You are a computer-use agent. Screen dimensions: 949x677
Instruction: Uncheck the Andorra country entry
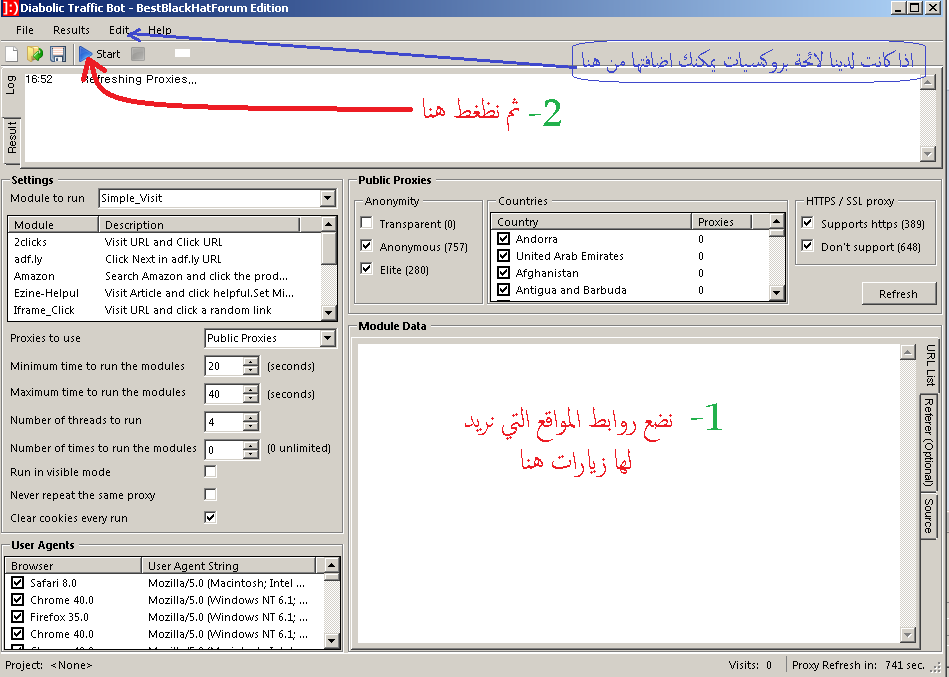[x=503, y=238]
